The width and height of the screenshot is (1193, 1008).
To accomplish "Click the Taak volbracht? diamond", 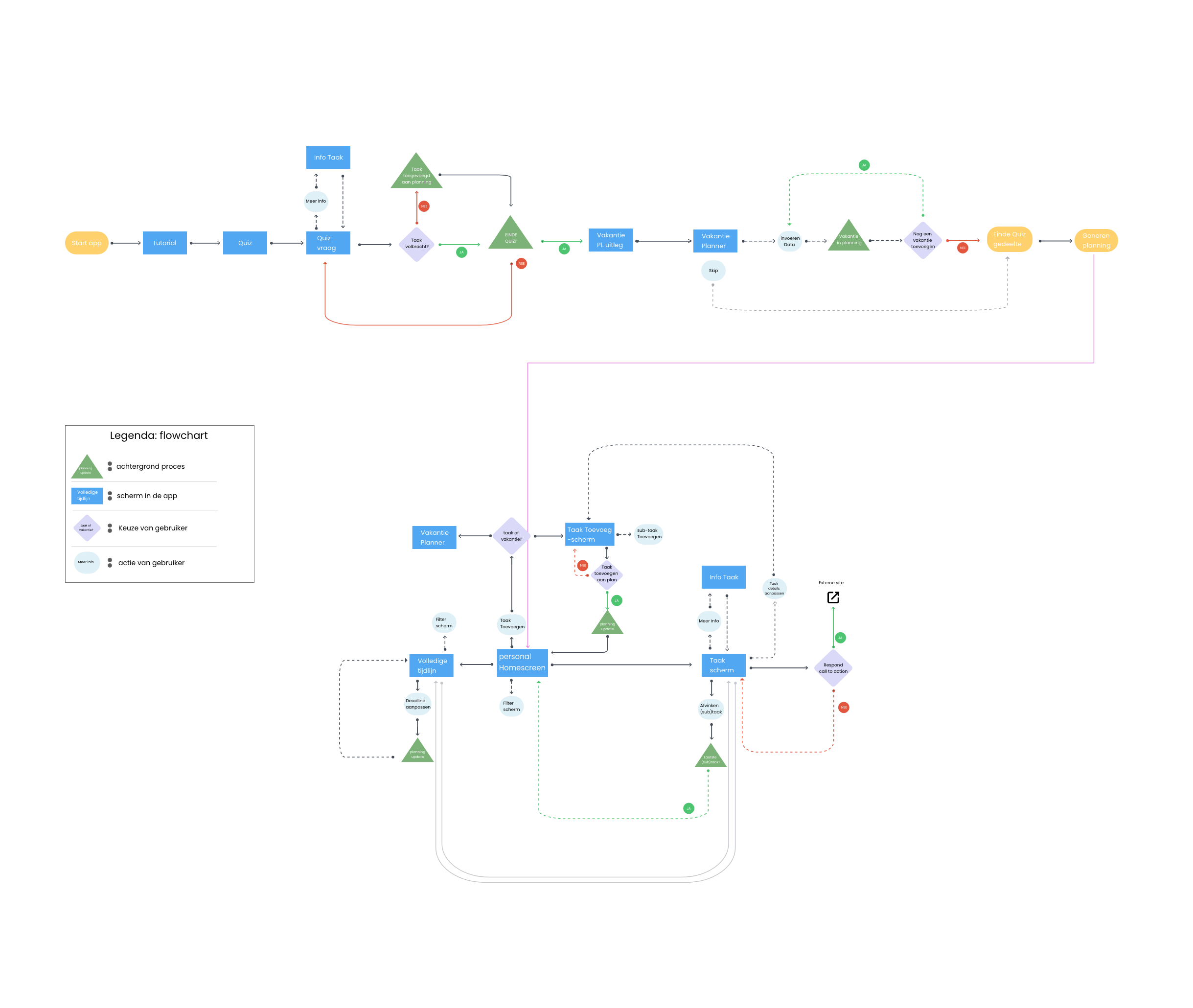I will 416,244.
